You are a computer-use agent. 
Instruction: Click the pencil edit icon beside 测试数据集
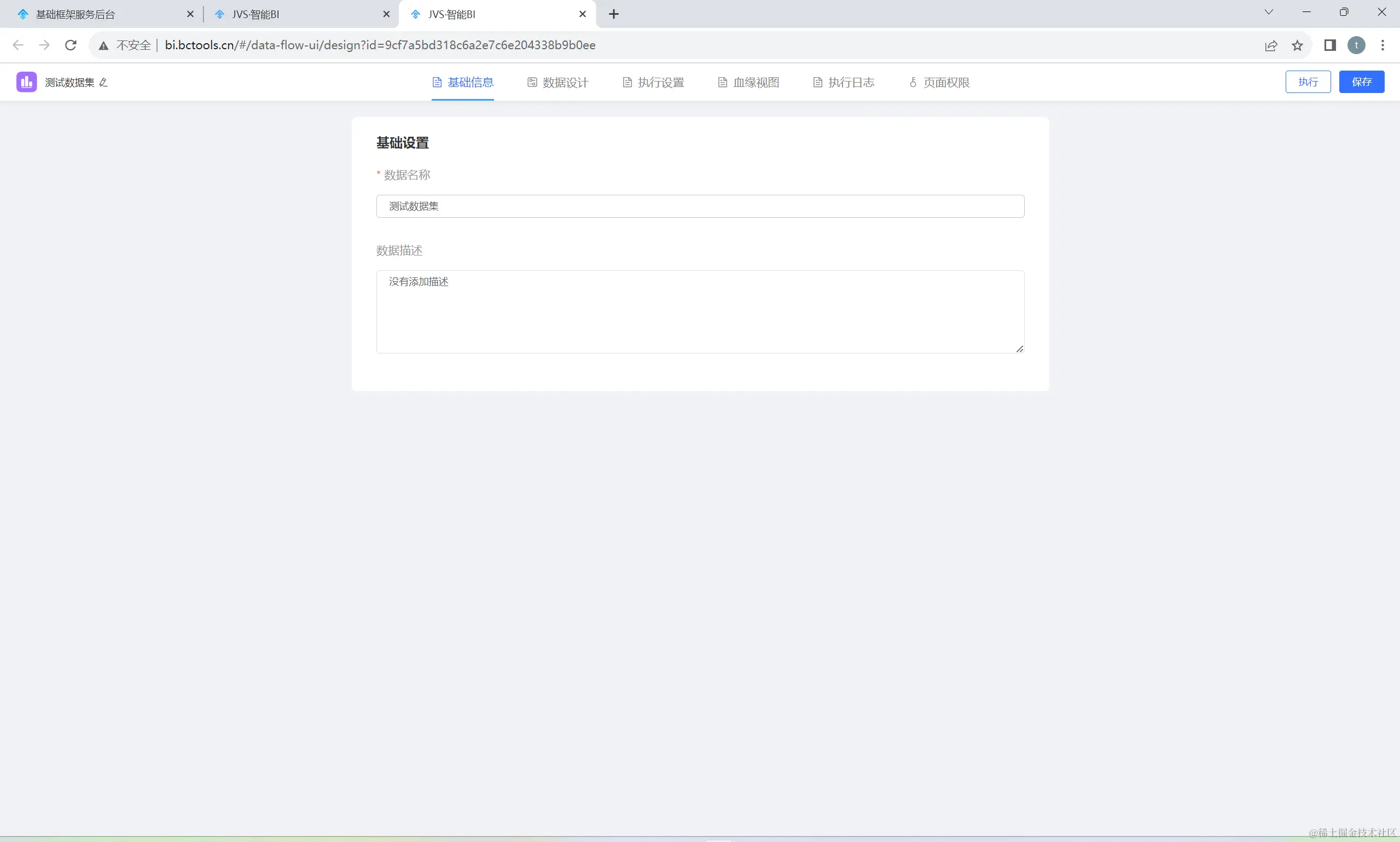(103, 83)
